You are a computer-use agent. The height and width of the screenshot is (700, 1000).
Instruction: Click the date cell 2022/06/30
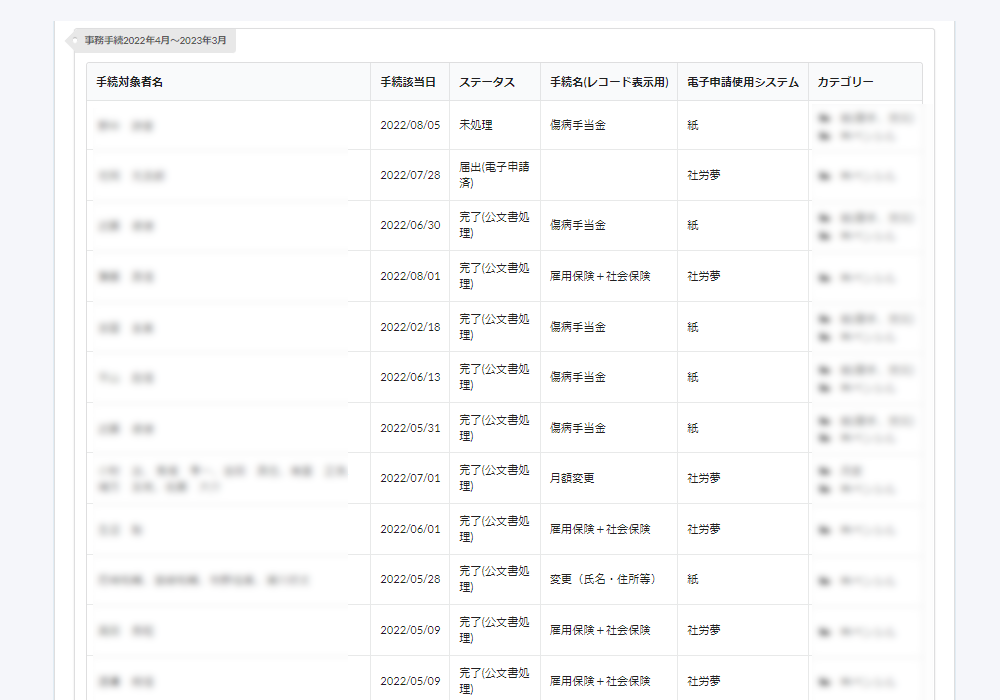tap(410, 225)
